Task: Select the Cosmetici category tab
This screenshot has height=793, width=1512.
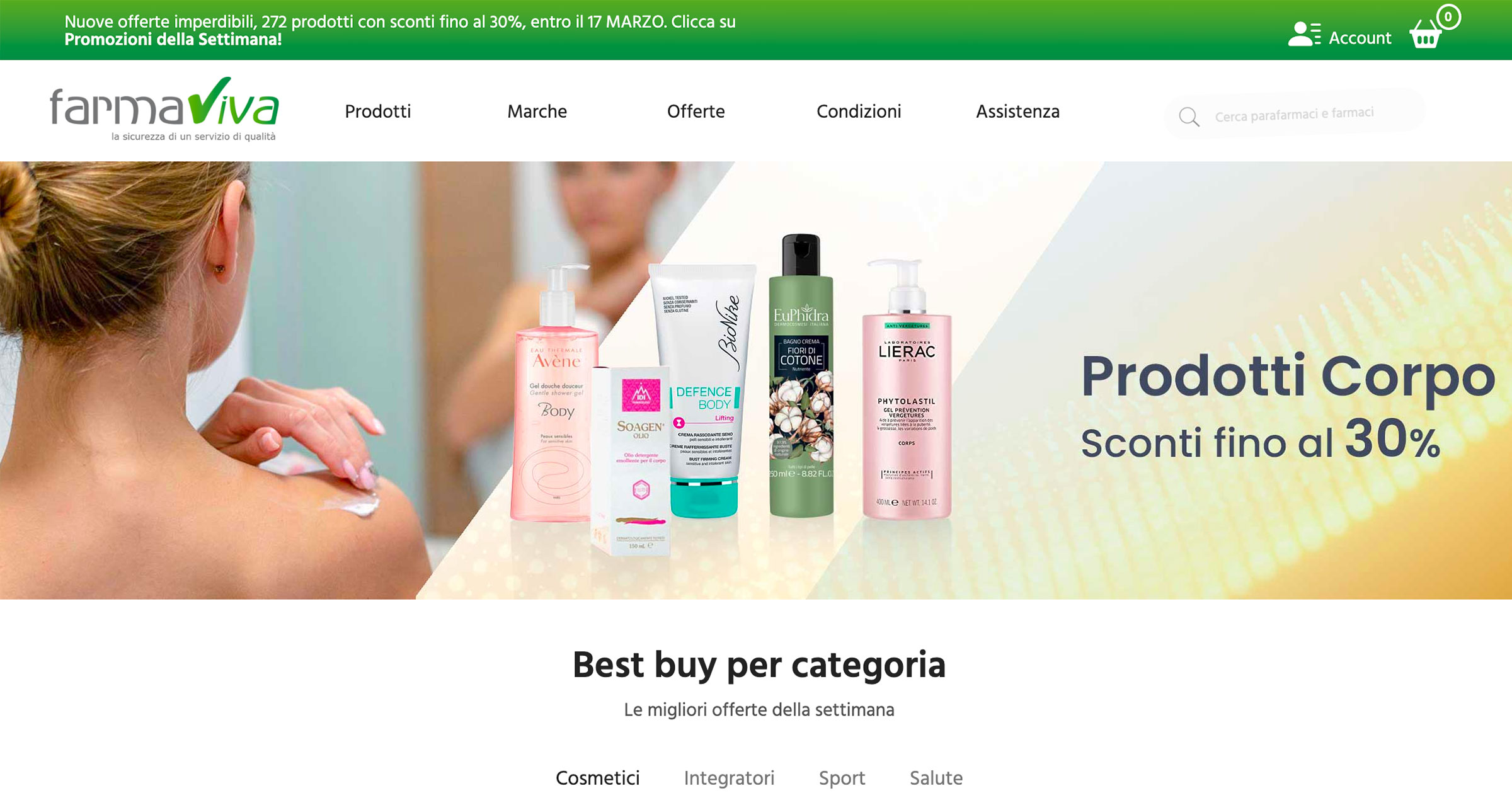Action: [x=597, y=778]
